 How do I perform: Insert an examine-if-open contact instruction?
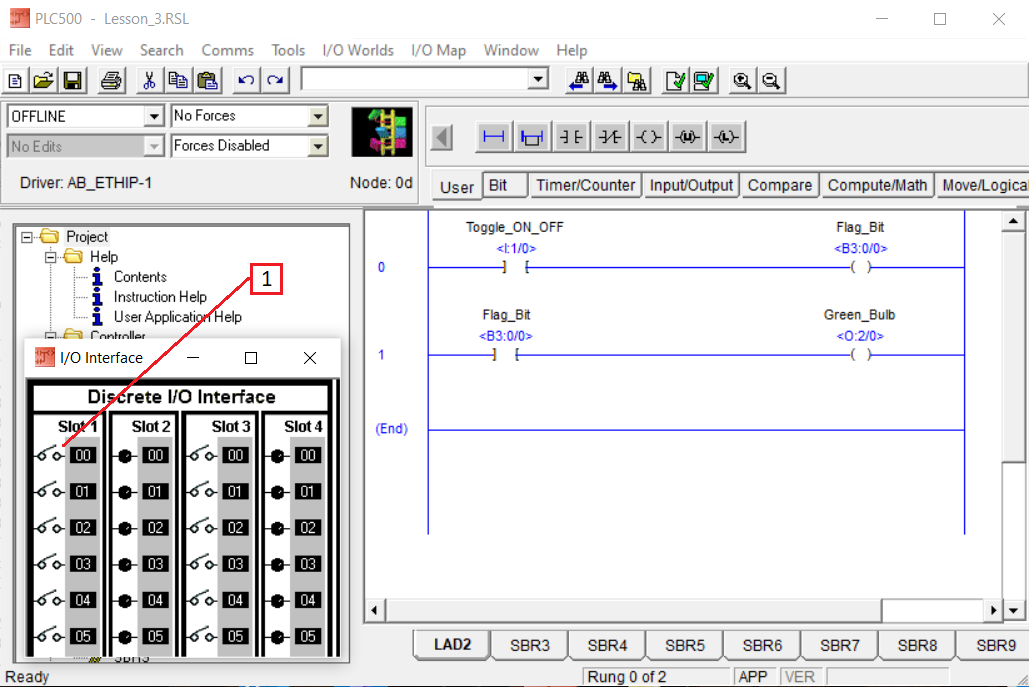click(610, 137)
